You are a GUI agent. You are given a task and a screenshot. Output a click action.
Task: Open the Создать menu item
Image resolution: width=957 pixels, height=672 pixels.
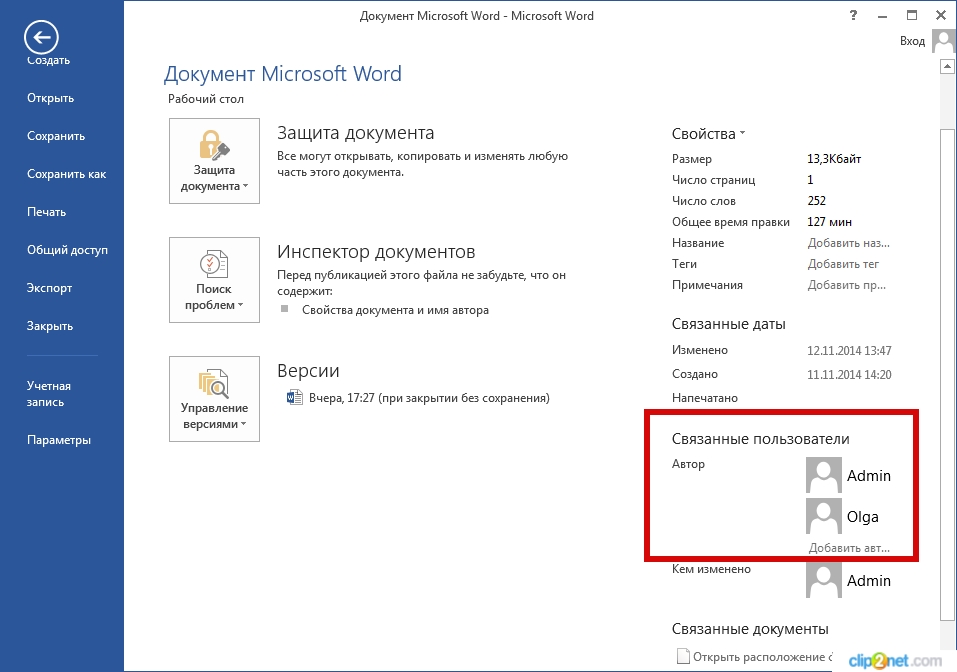(48, 60)
